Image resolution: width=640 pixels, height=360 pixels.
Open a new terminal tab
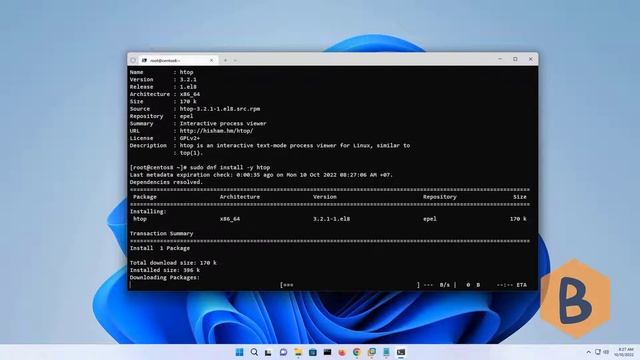(225, 60)
